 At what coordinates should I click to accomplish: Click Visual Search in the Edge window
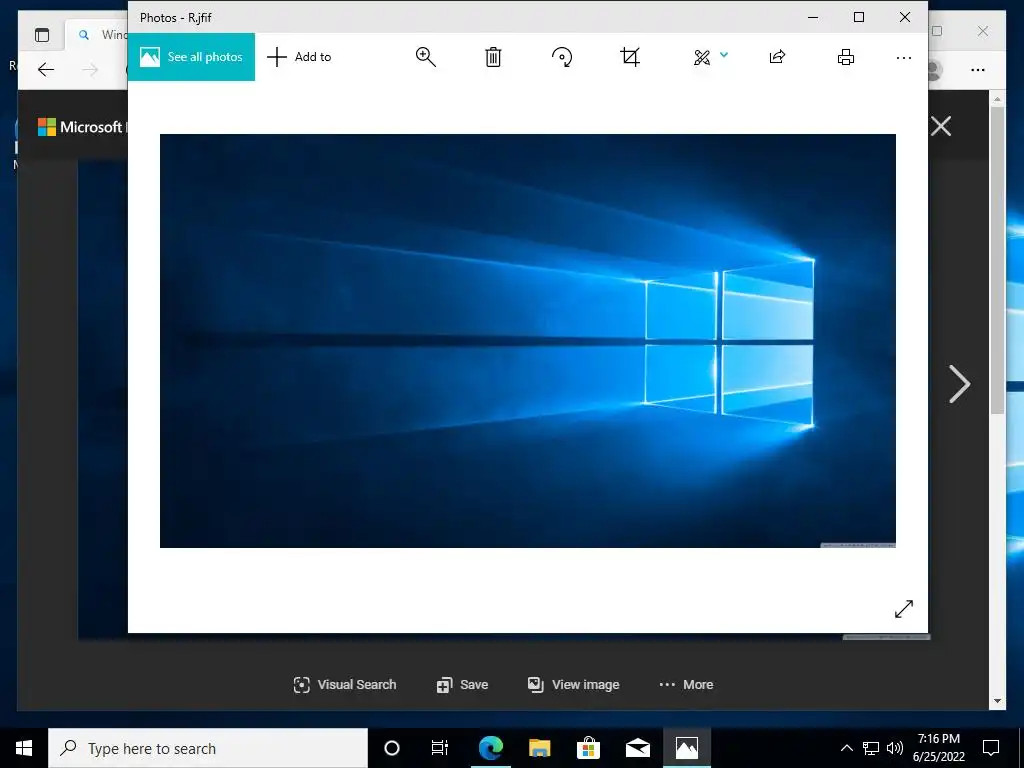pos(345,684)
